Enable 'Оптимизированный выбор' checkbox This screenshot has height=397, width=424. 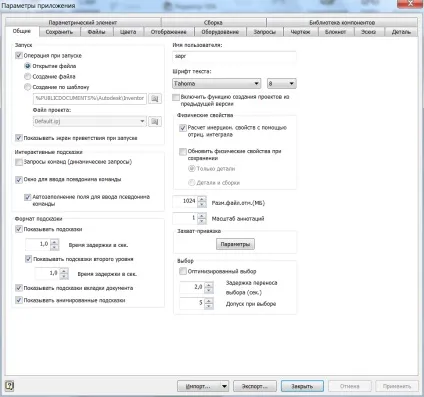point(183,271)
